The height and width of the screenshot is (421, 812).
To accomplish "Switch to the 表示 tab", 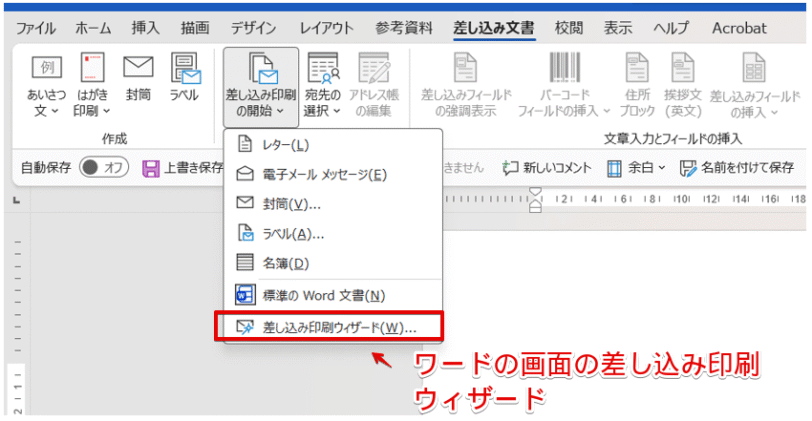I will pos(618,28).
